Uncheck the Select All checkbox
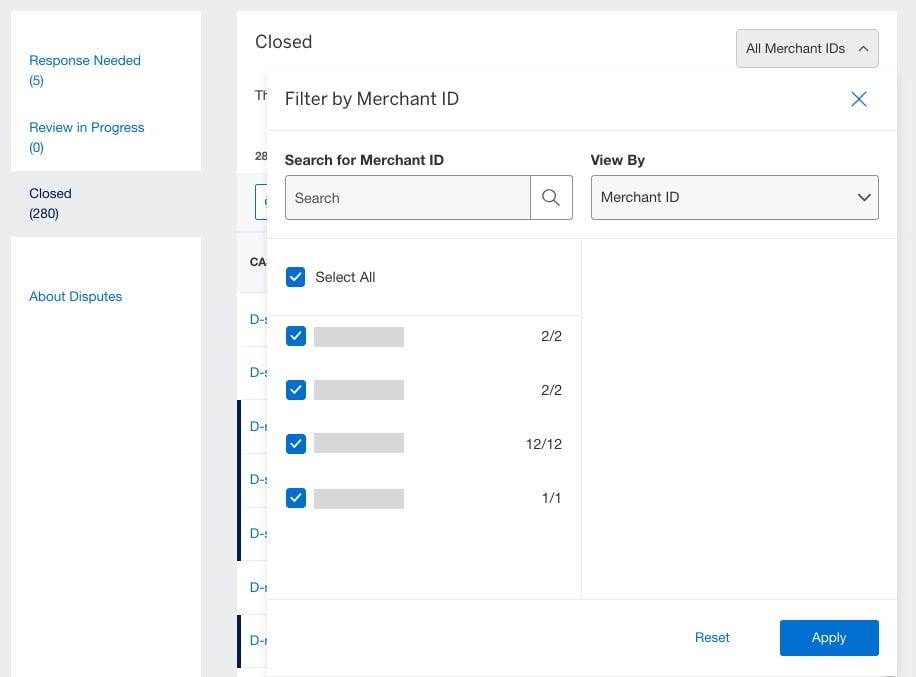916x677 pixels. tap(295, 277)
